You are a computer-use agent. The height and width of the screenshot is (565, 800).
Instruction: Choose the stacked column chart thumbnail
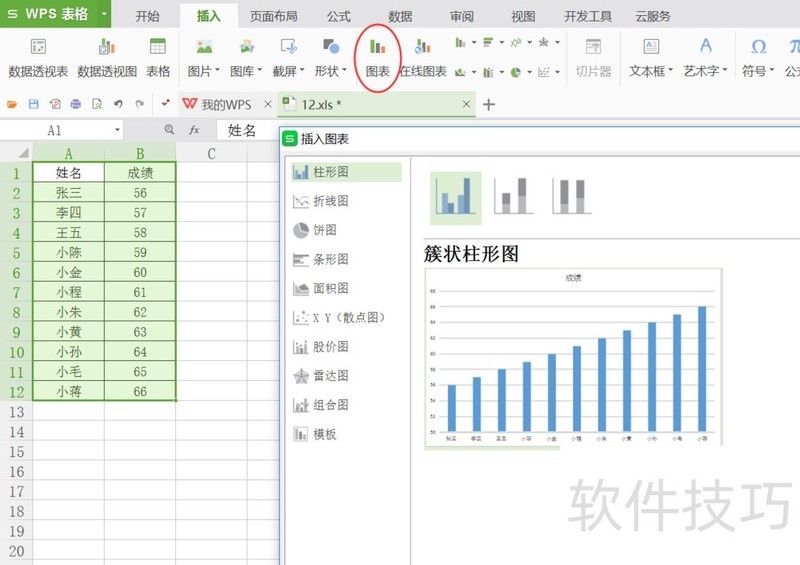(514, 196)
